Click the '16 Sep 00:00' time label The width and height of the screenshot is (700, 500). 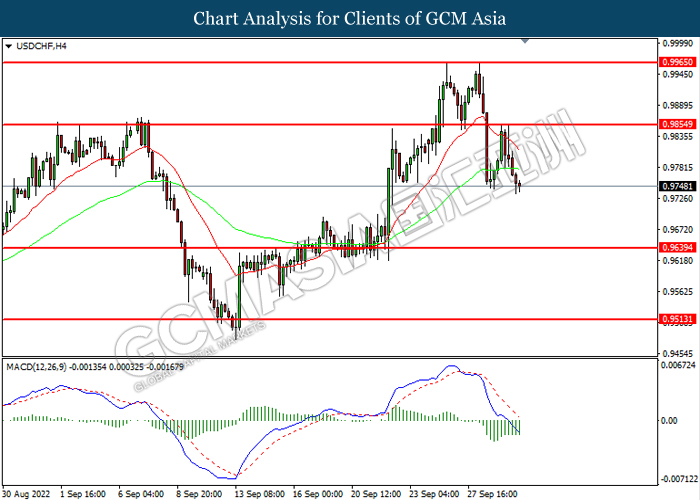coord(318,494)
